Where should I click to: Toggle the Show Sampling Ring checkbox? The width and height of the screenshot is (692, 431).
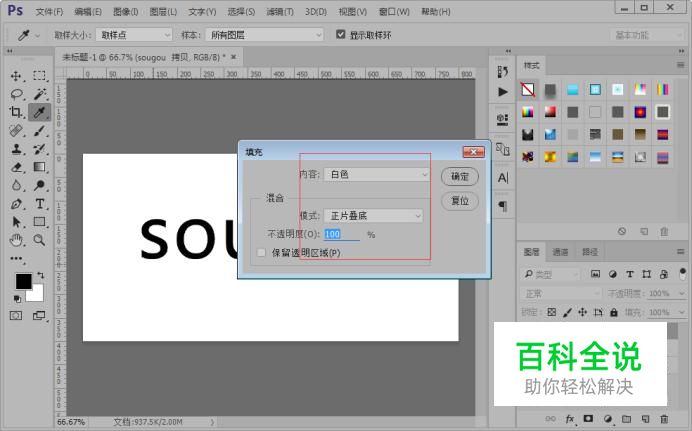click(x=340, y=34)
